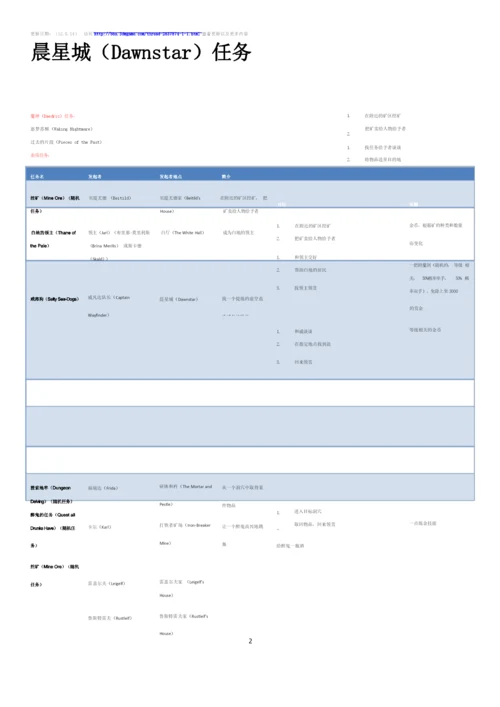
Task: Select the Iron-Breaker Mine location text
Action: click(x=185, y=535)
